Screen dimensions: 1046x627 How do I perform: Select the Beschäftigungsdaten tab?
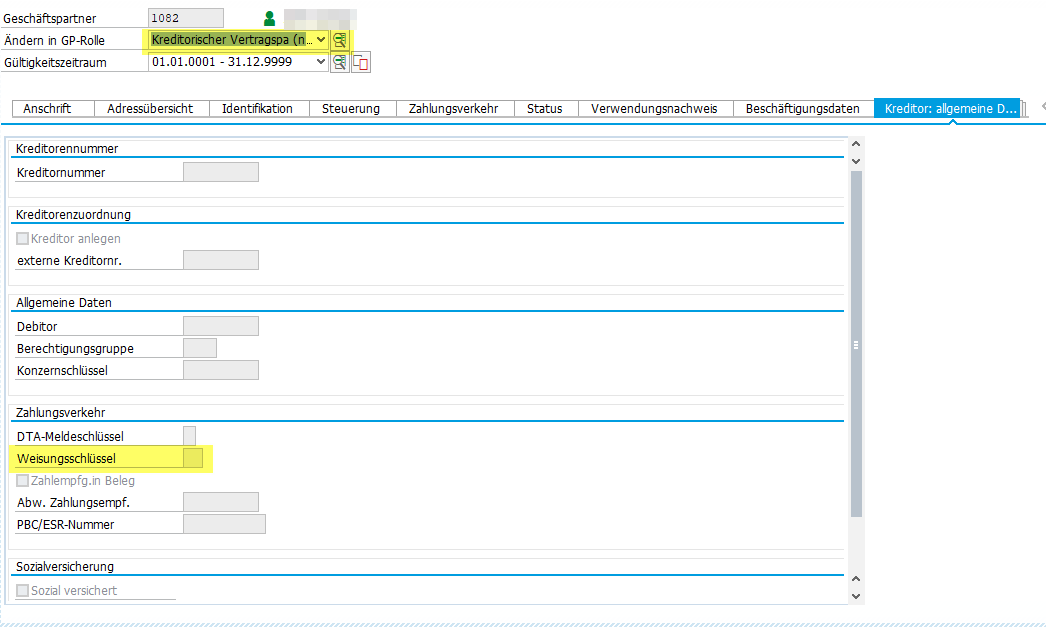click(802, 108)
